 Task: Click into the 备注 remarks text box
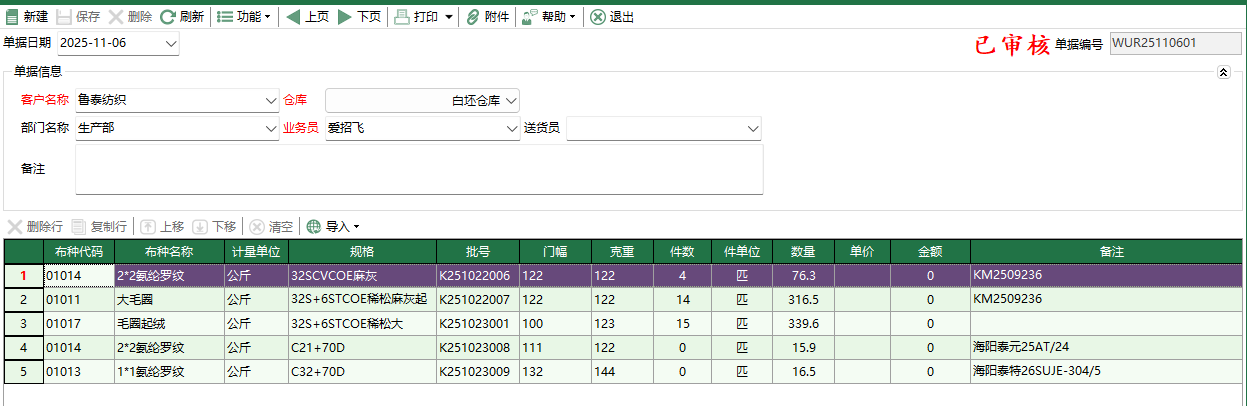click(x=419, y=169)
